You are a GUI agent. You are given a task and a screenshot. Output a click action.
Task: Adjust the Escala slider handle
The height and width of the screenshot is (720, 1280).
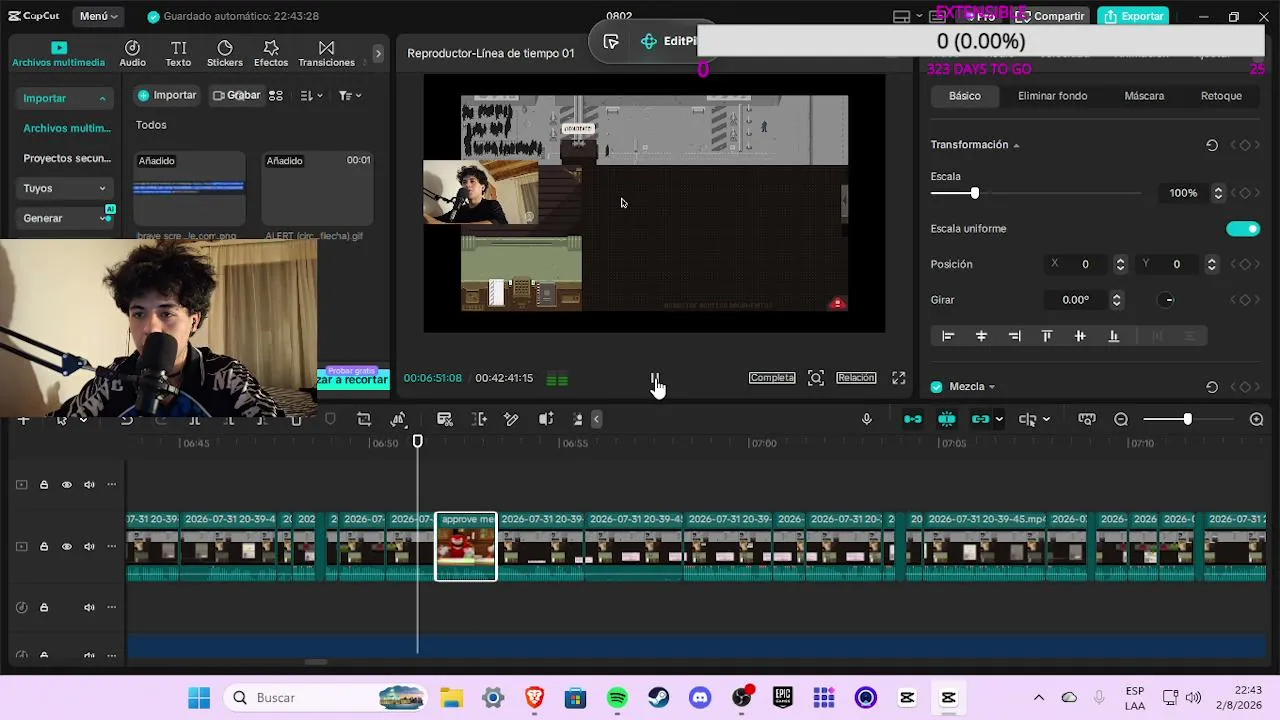tap(974, 193)
